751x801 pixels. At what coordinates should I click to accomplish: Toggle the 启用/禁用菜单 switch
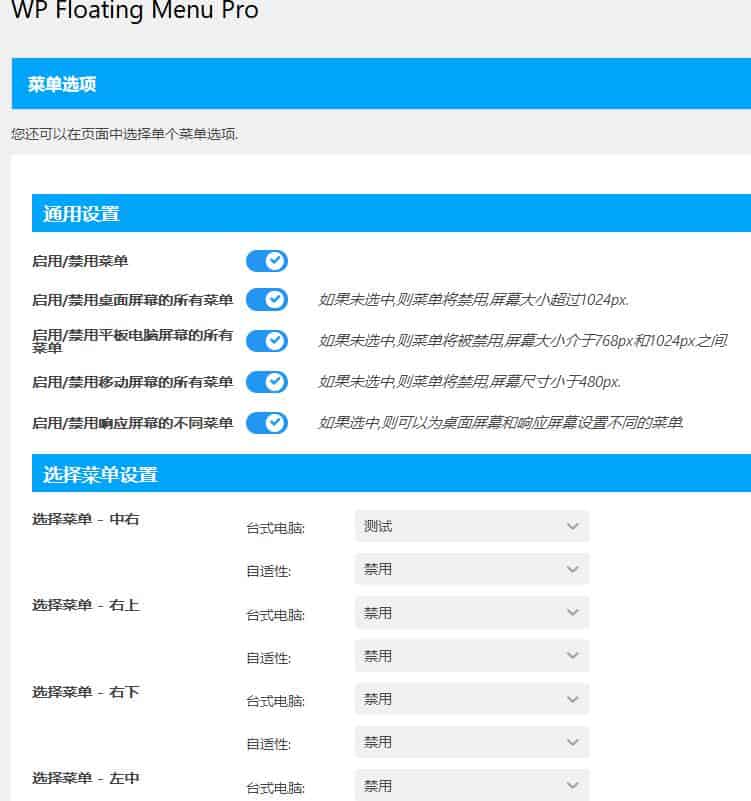(x=267, y=261)
